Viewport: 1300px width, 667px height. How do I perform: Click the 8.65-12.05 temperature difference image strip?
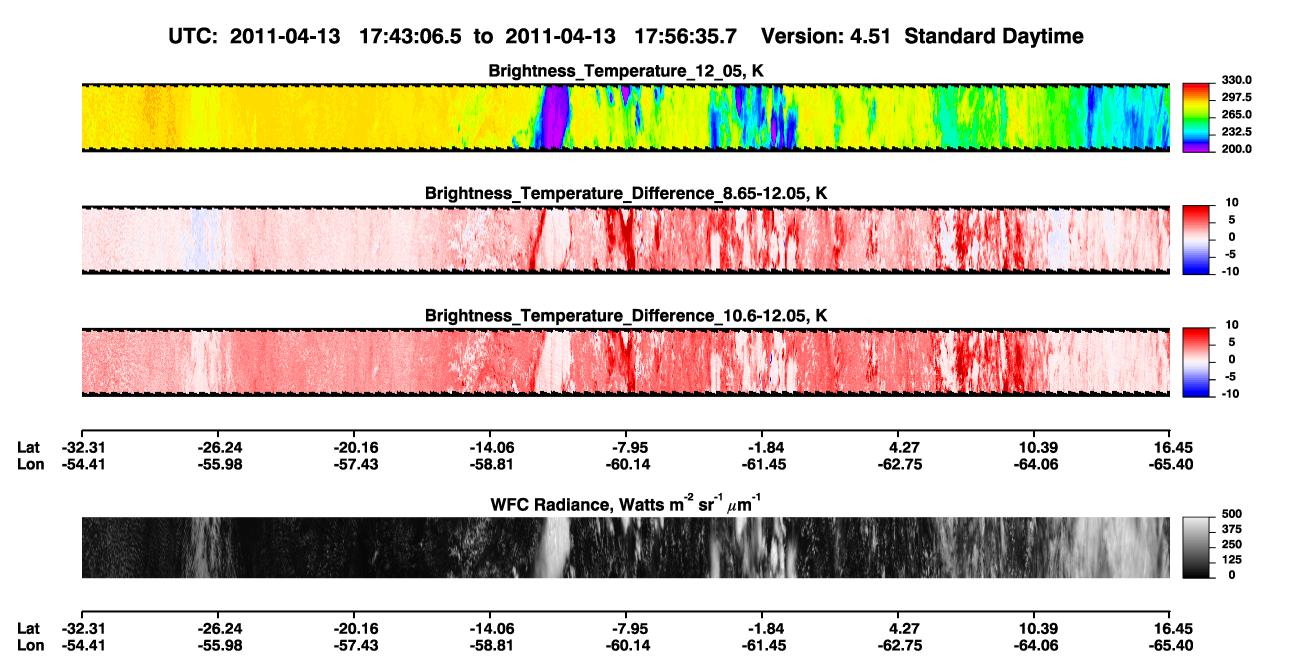(x=625, y=240)
